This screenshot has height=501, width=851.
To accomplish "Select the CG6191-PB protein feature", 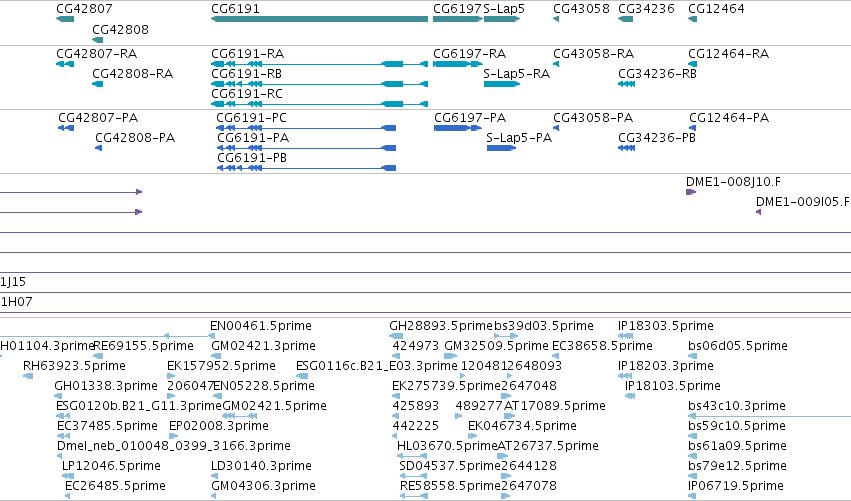I will pyautogui.click(x=306, y=168).
